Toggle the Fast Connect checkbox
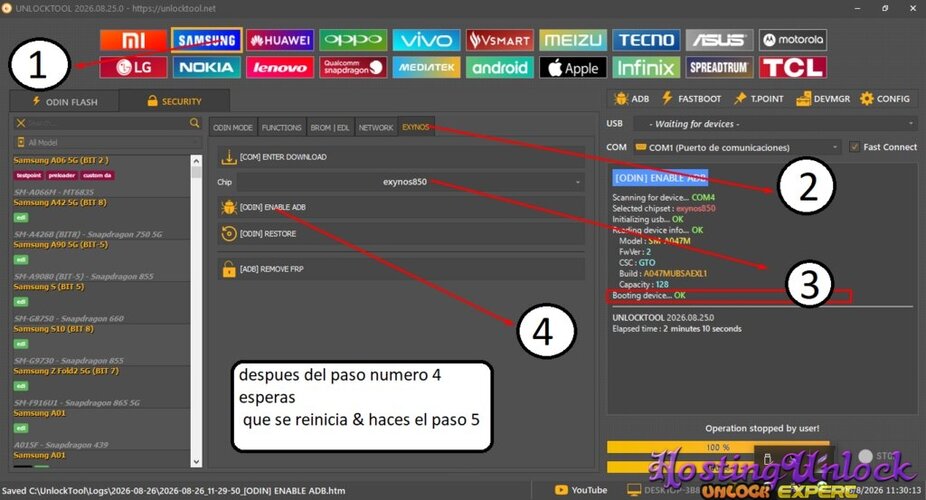926x500 pixels. (x=854, y=146)
